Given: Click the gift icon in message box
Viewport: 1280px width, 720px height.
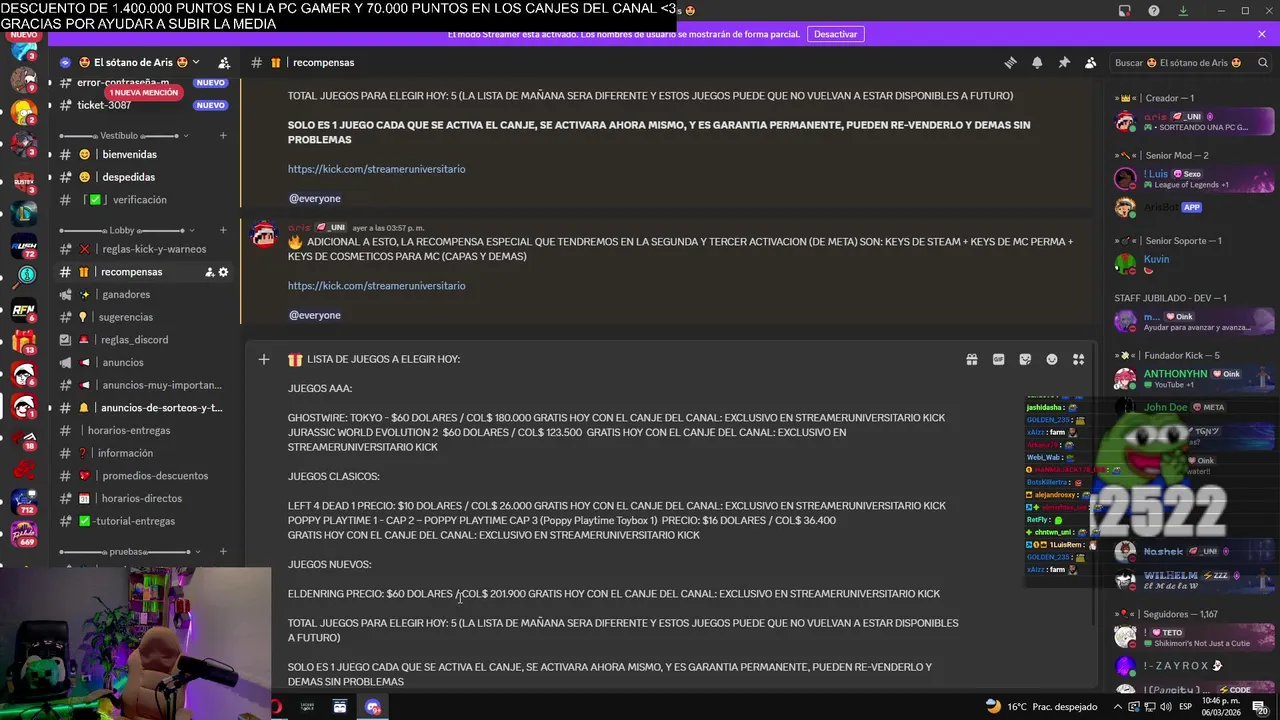Looking at the screenshot, I should click(x=971, y=359).
